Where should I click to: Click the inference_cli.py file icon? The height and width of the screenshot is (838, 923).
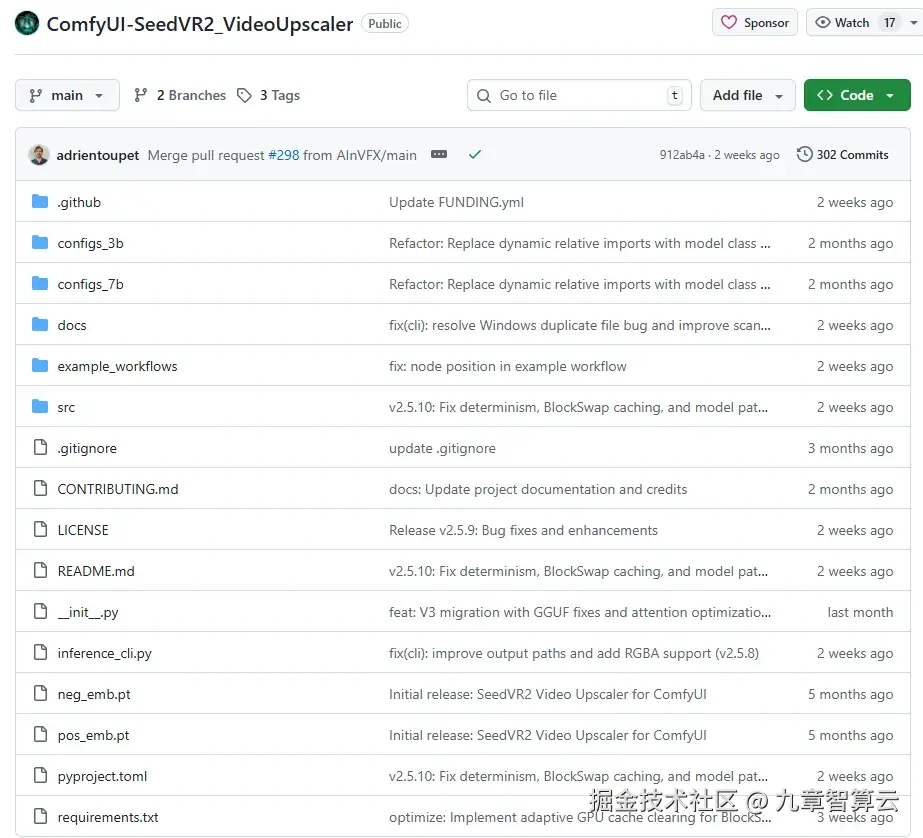pos(40,653)
